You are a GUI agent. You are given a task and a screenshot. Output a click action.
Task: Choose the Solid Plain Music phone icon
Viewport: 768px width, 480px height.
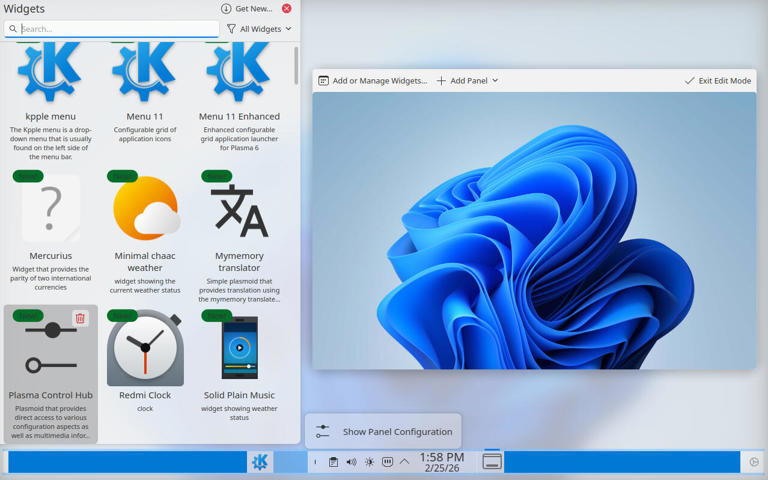pos(240,348)
